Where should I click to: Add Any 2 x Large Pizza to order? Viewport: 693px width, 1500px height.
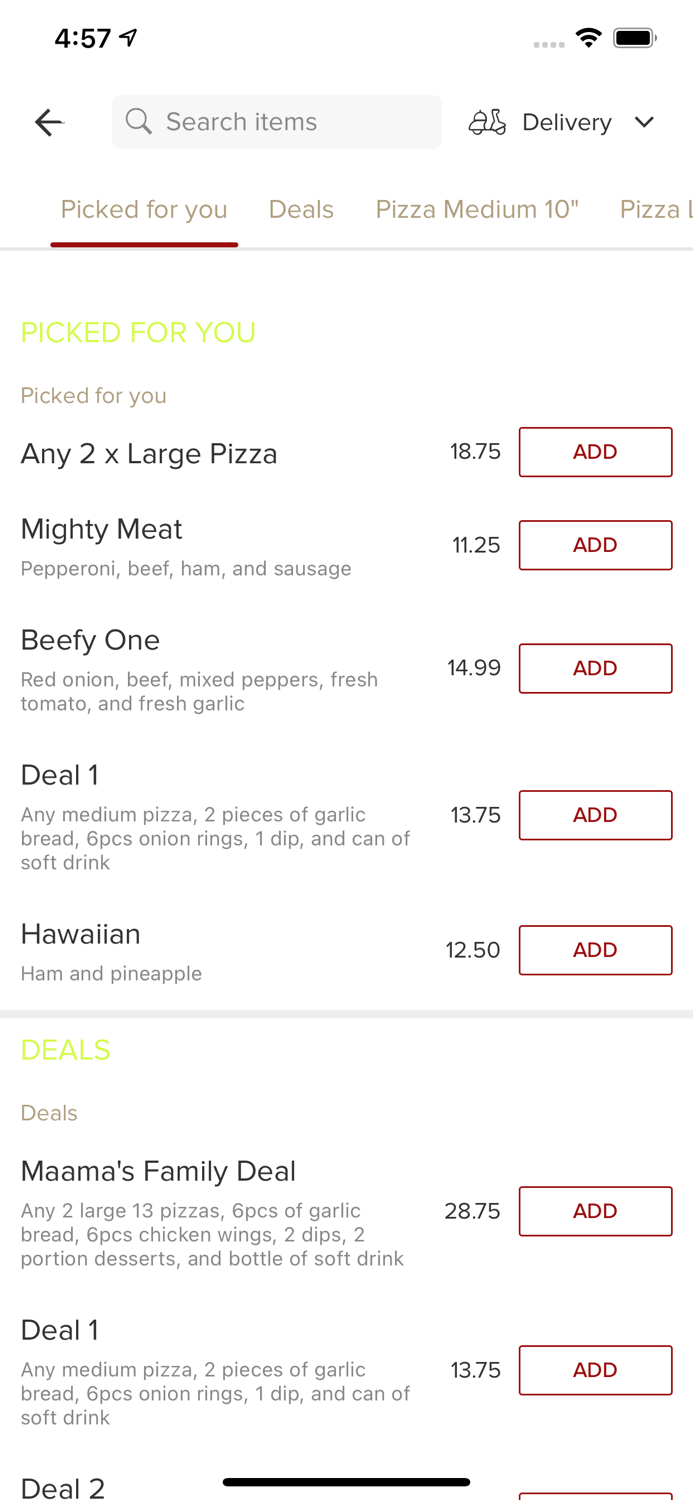point(595,451)
